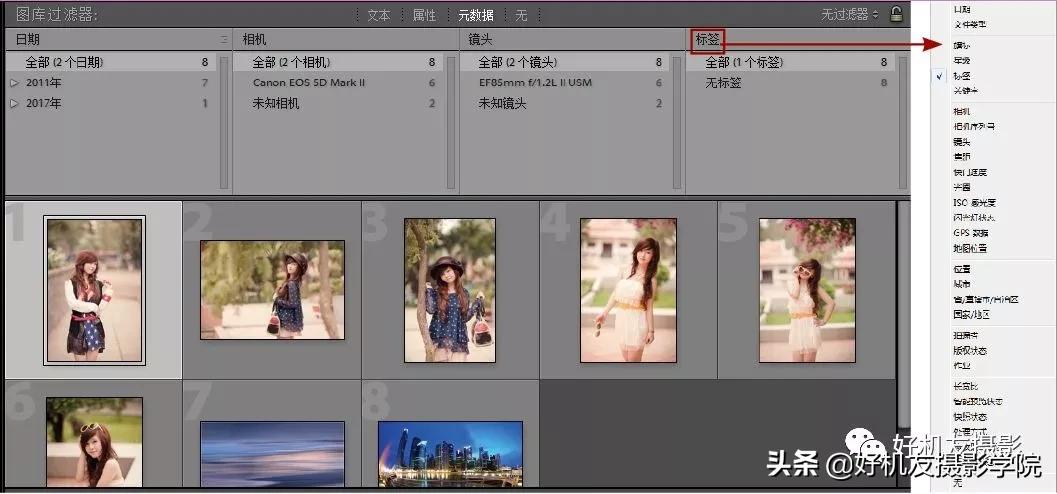The width and height of the screenshot is (1057, 494).
Task: Open the date column options menu icon
Action: (224, 40)
